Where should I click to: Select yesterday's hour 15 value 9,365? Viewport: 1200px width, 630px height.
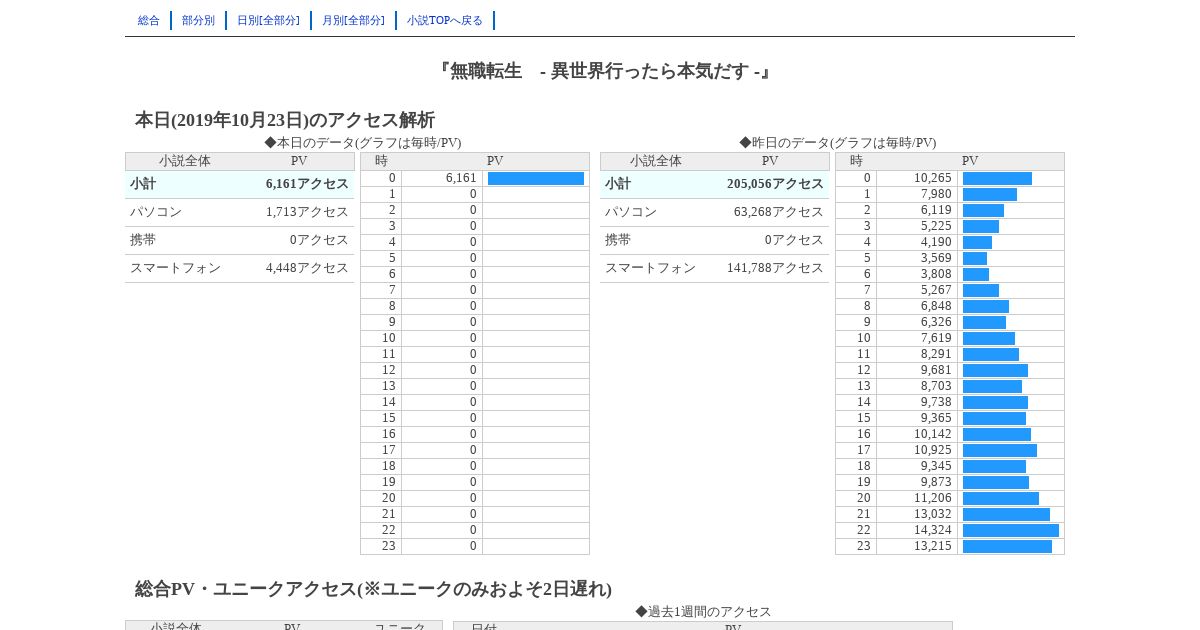tap(936, 418)
